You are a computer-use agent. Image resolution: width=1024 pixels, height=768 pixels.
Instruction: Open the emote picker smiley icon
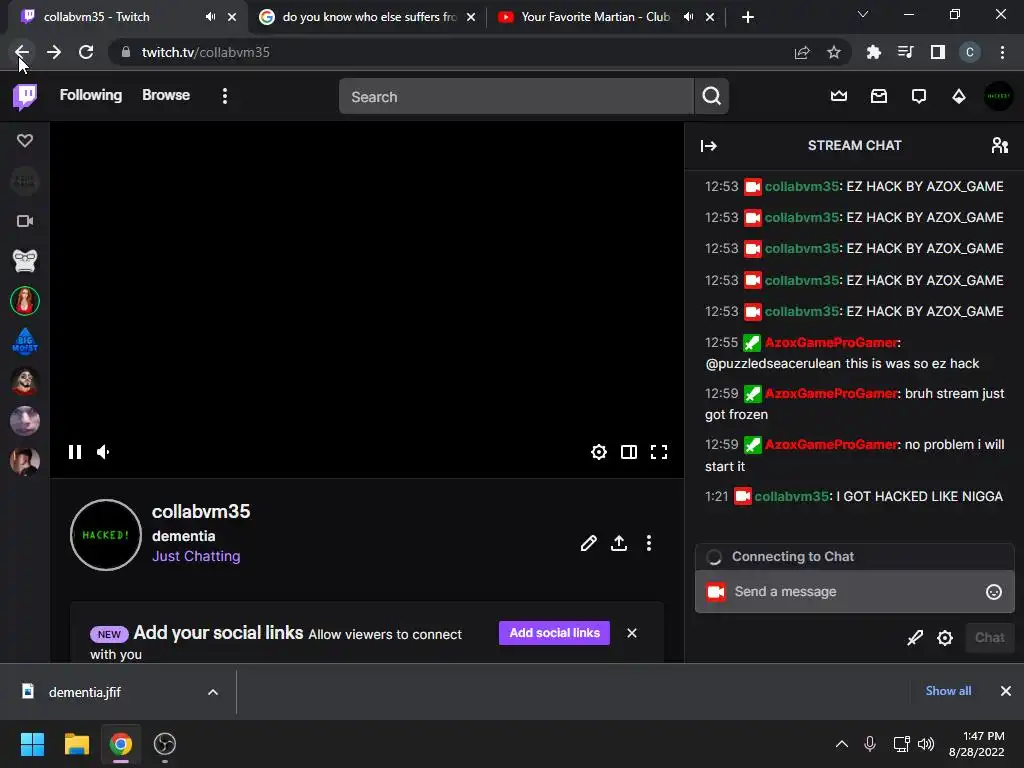(993, 592)
